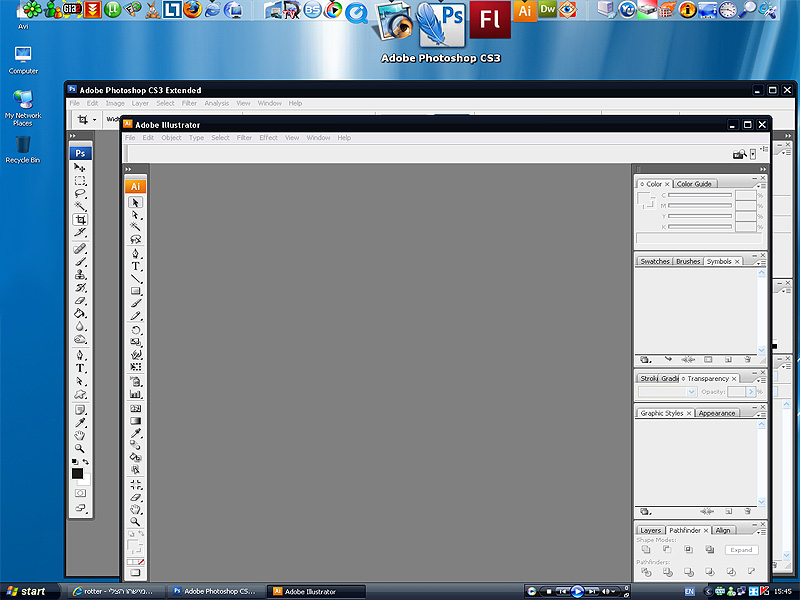Activate the Illustrator Zoom tool
The width and height of the screenshot is (800, 600).
point(136,522)
